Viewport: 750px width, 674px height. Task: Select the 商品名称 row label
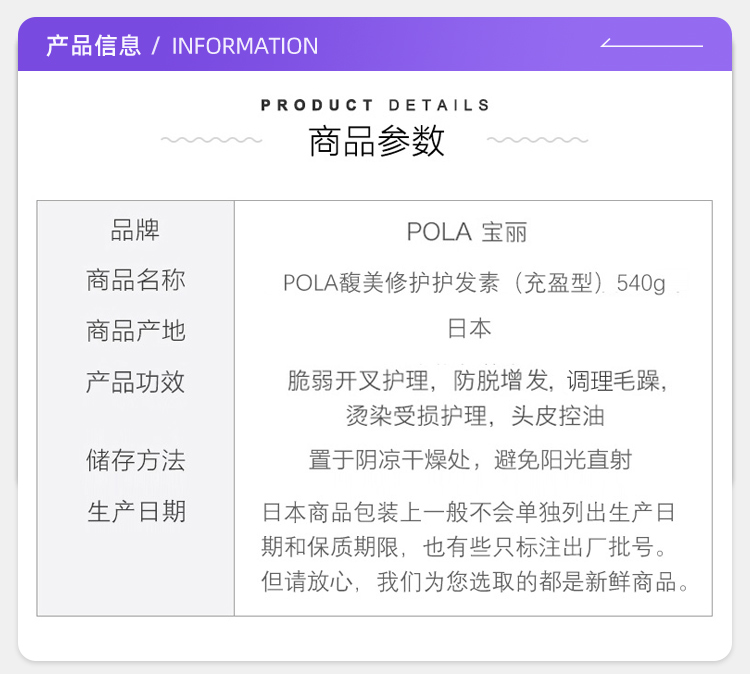pyautogui.click(x=135, y=280)
